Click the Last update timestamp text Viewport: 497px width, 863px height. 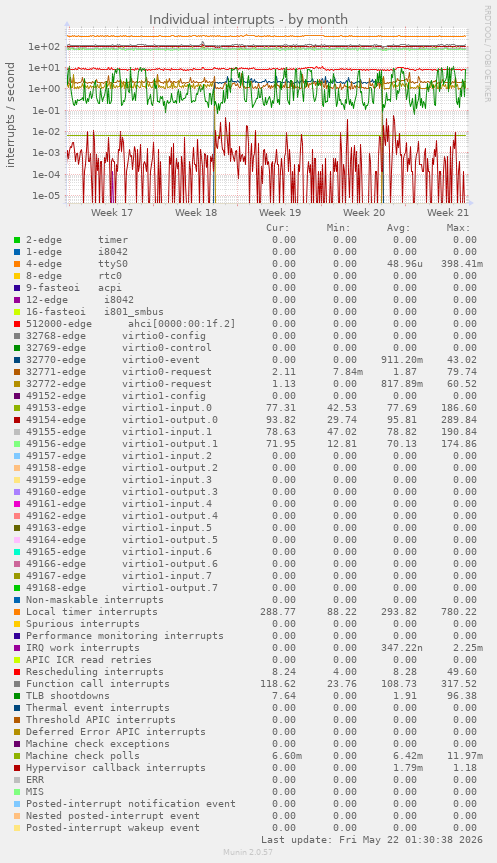pyautogui.click(x=372, y=840)
